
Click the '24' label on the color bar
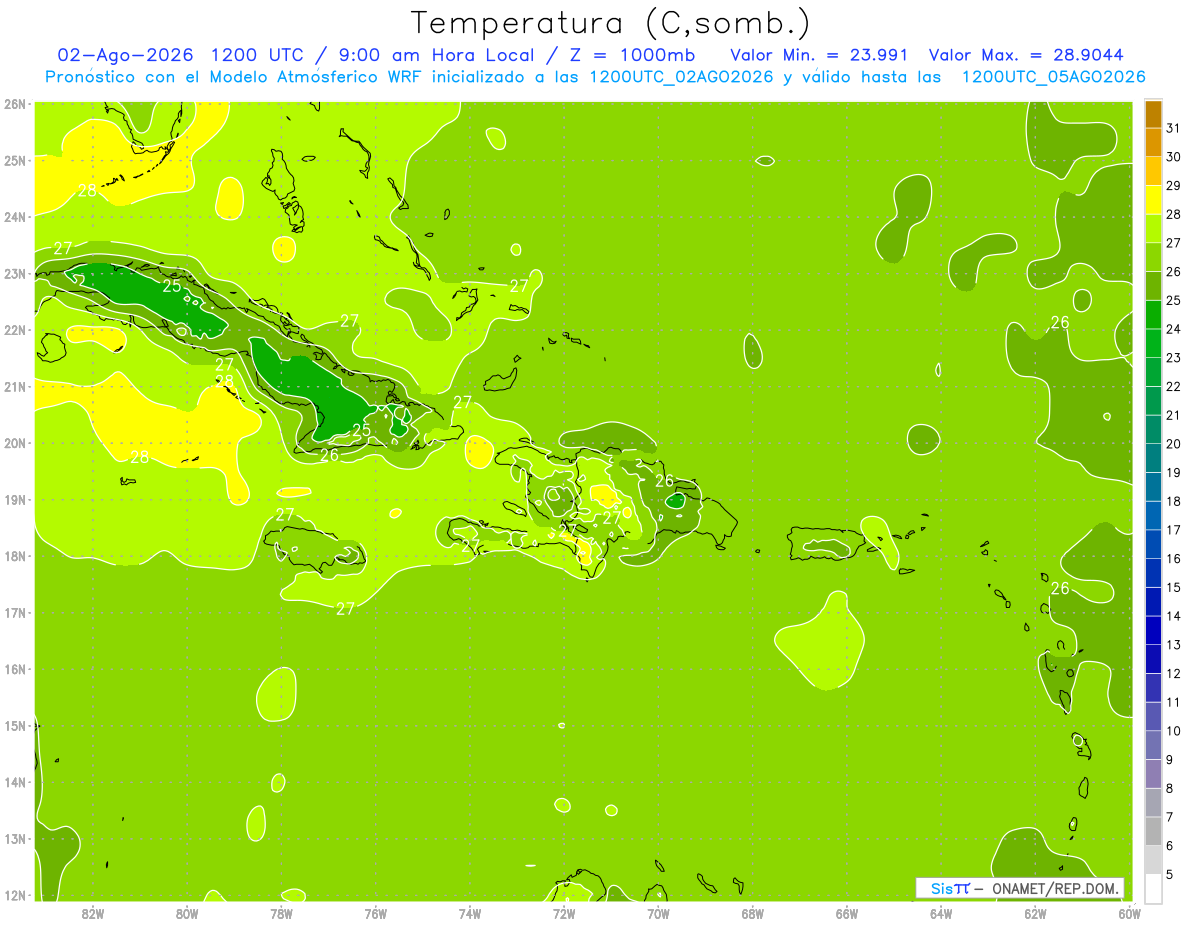tap(1173, 329)
